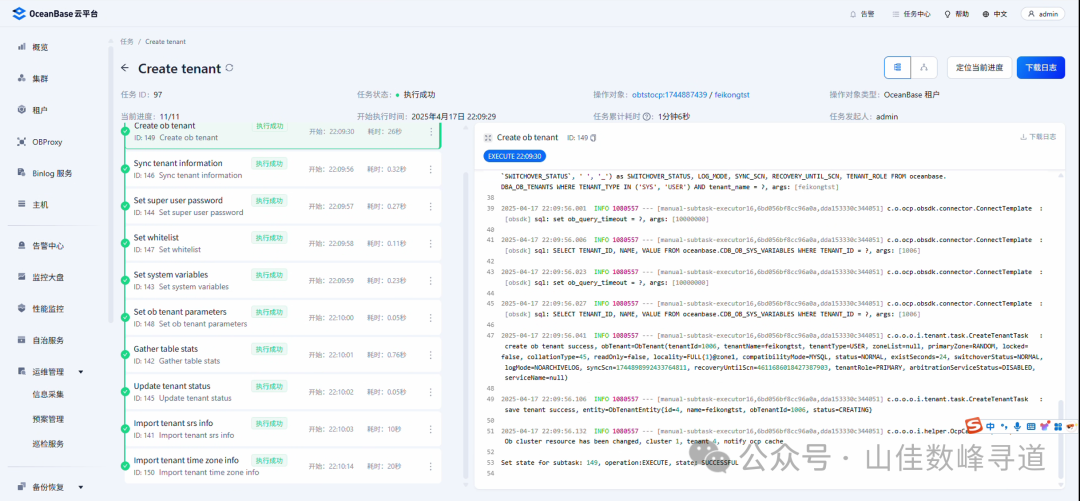Open the obtstocp:1744887439 cluster link
The width and height of the screenshot is (1080, 501).
(x=669, y=94)
